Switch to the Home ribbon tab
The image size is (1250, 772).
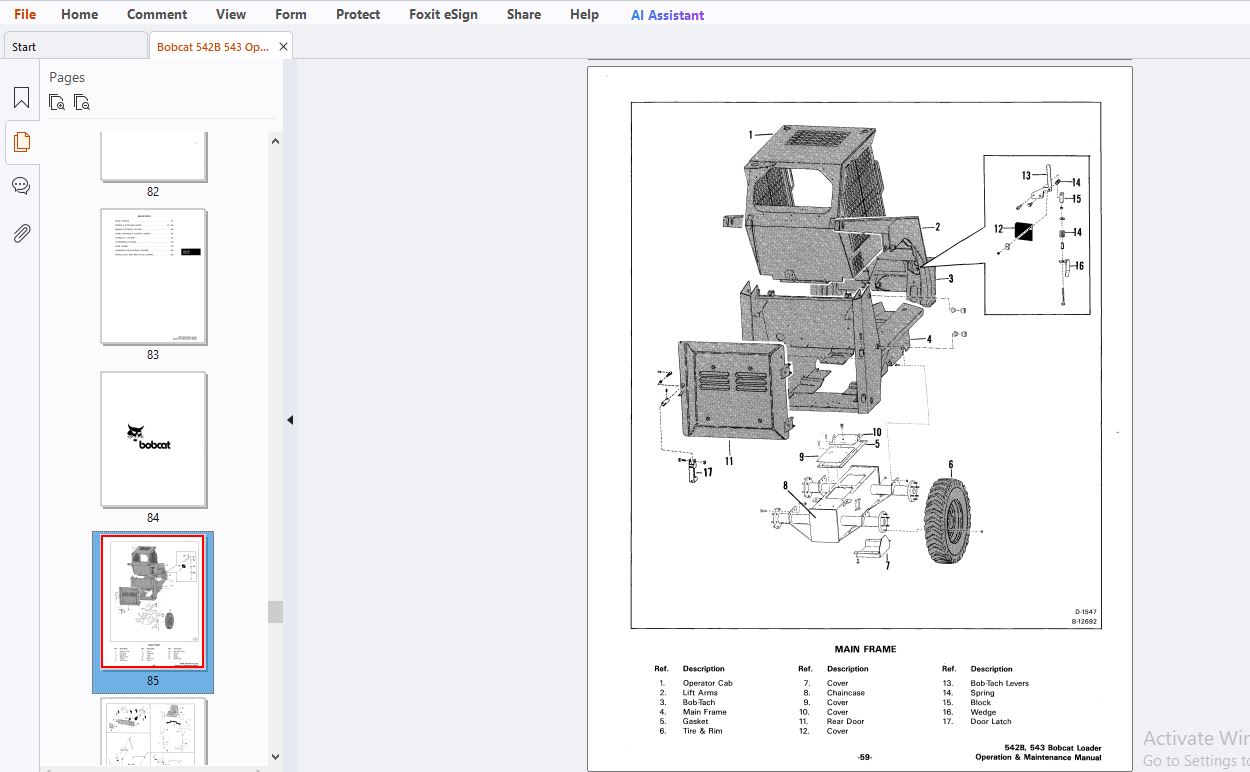coord(79,14)
